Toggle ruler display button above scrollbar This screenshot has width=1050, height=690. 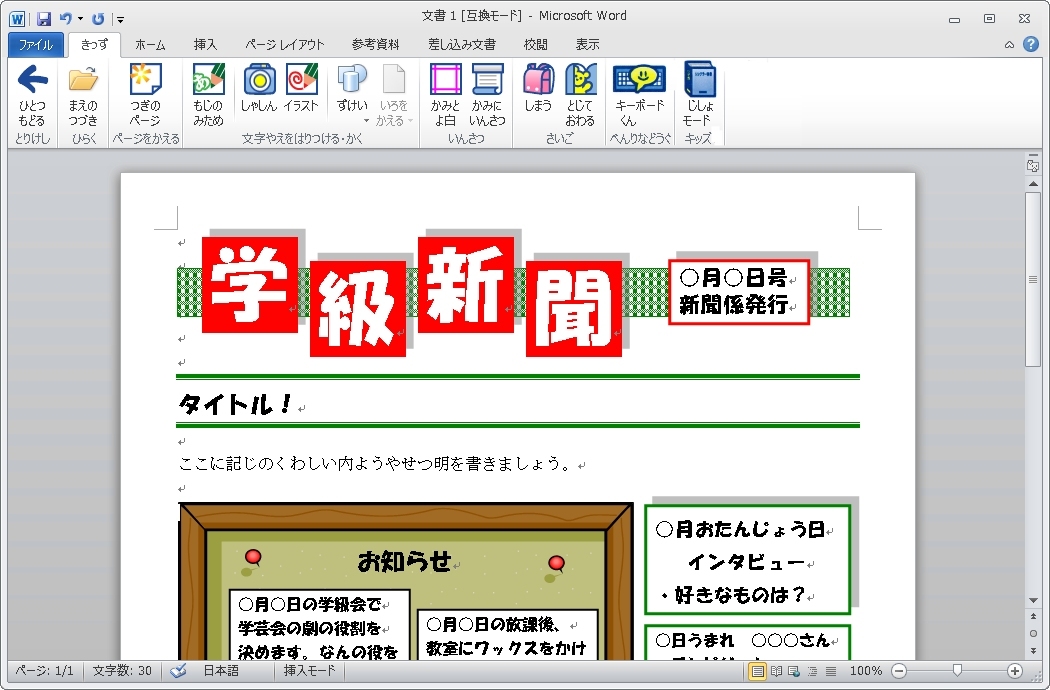pyautogui.click(x=1033, y=165)
